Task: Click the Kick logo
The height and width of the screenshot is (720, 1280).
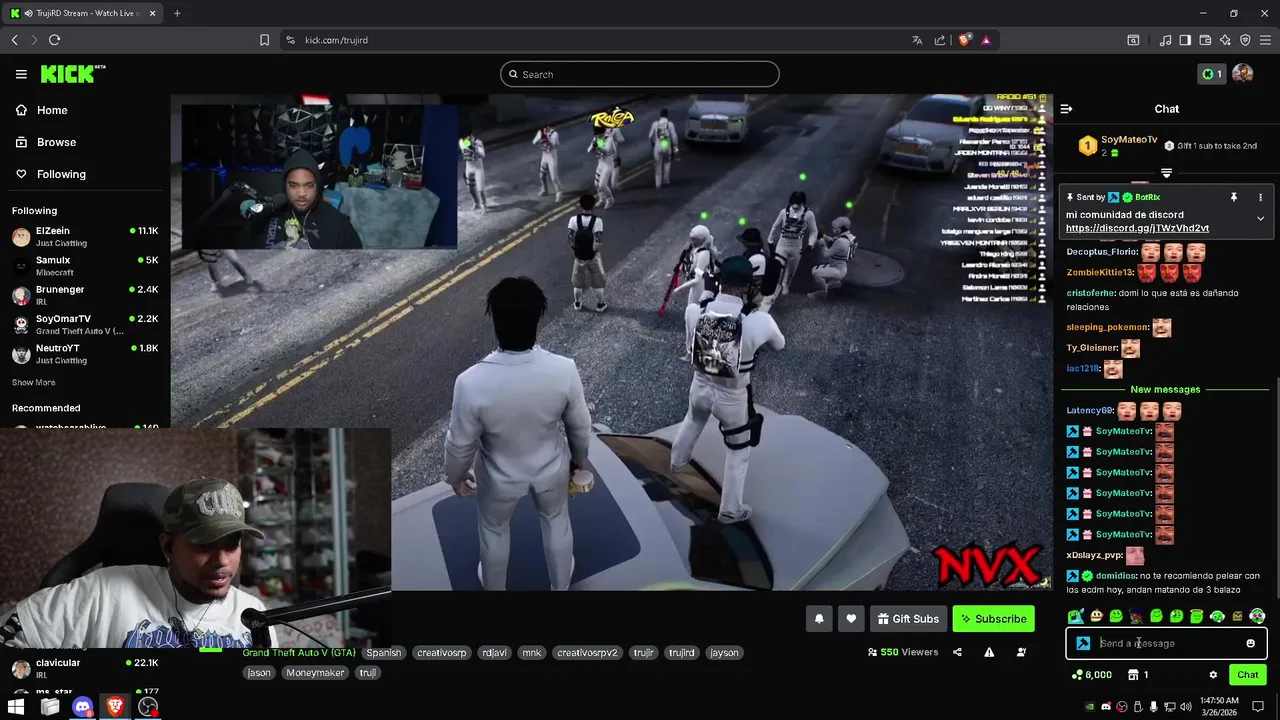Action: (72, 74)
